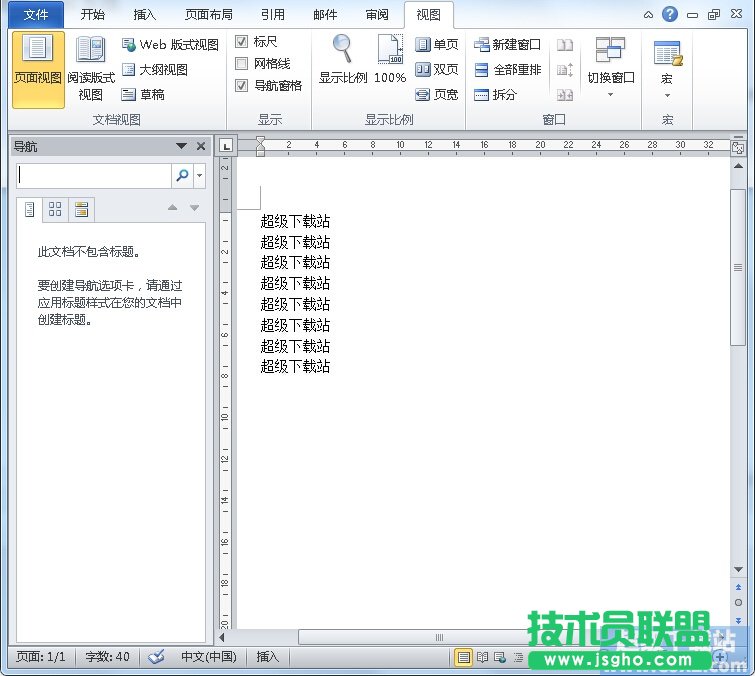This screenshot has width=755, height=676.
Task: Open the Zoom (显示比例) magnifier dialog
Action: pyautogui.click(x=342, y=58)
